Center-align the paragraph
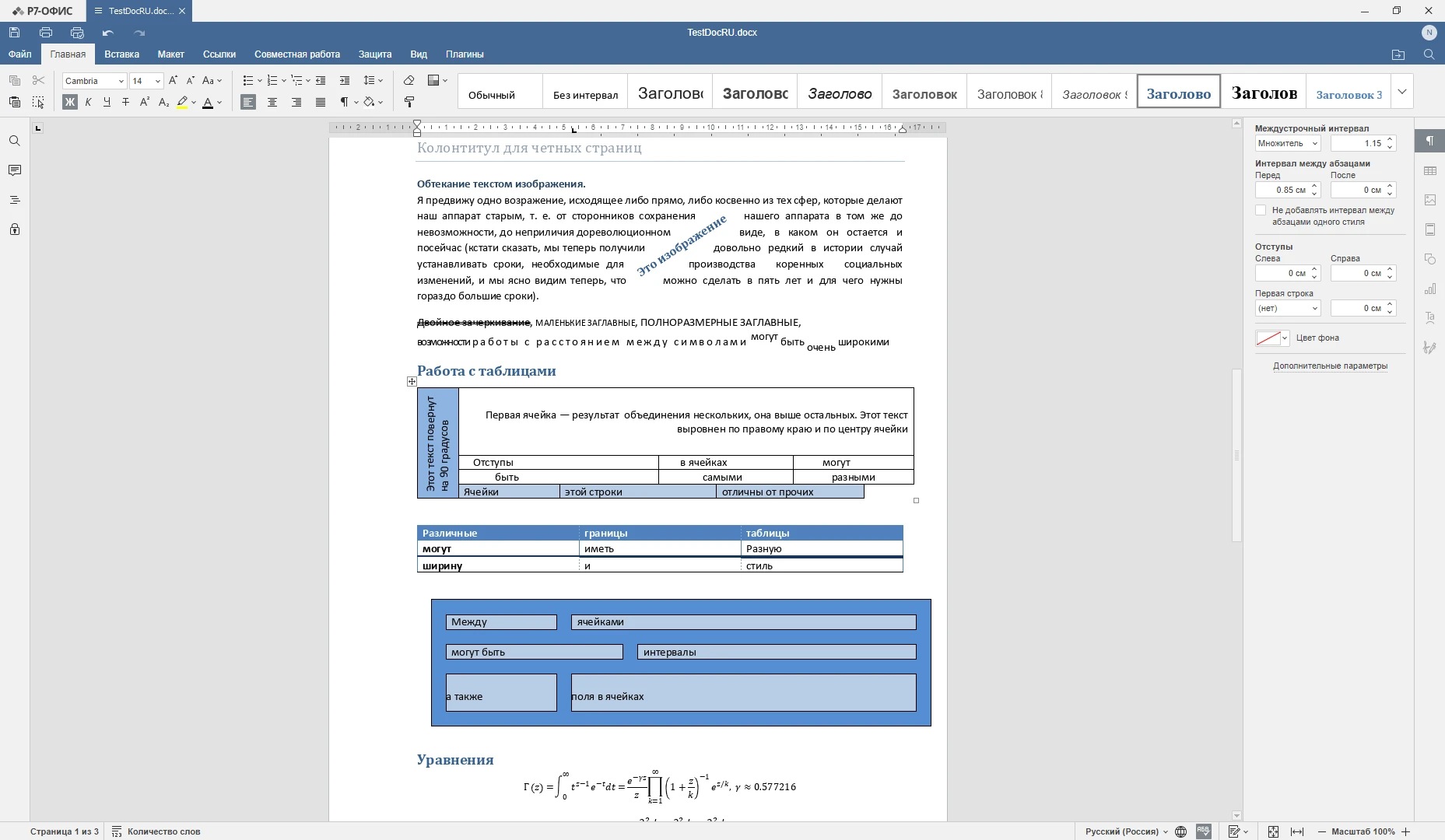The height and width of the screenshot is (840, 1445). click(x=272, y=102)
